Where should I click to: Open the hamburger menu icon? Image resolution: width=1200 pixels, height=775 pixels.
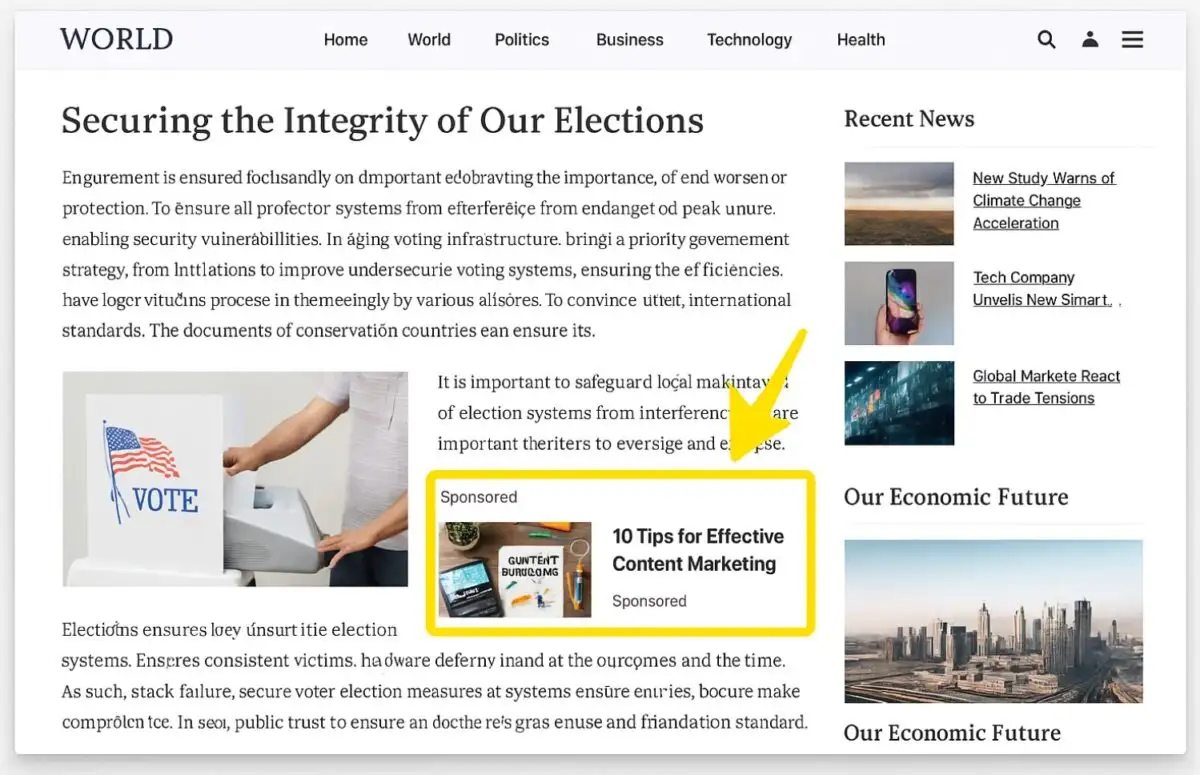click(x=1132, y=39)
